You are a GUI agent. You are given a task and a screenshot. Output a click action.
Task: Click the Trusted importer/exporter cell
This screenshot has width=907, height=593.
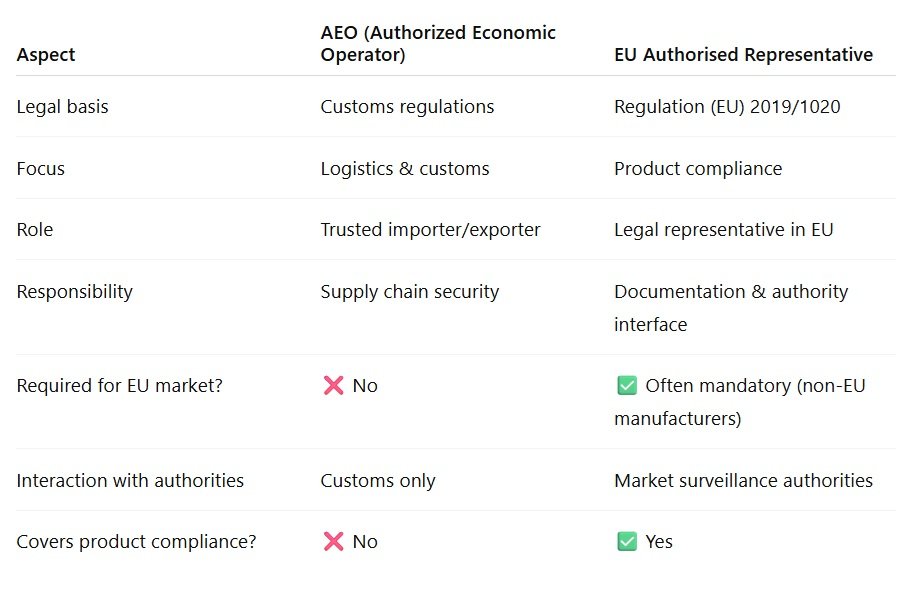click(x=430, y=230)
